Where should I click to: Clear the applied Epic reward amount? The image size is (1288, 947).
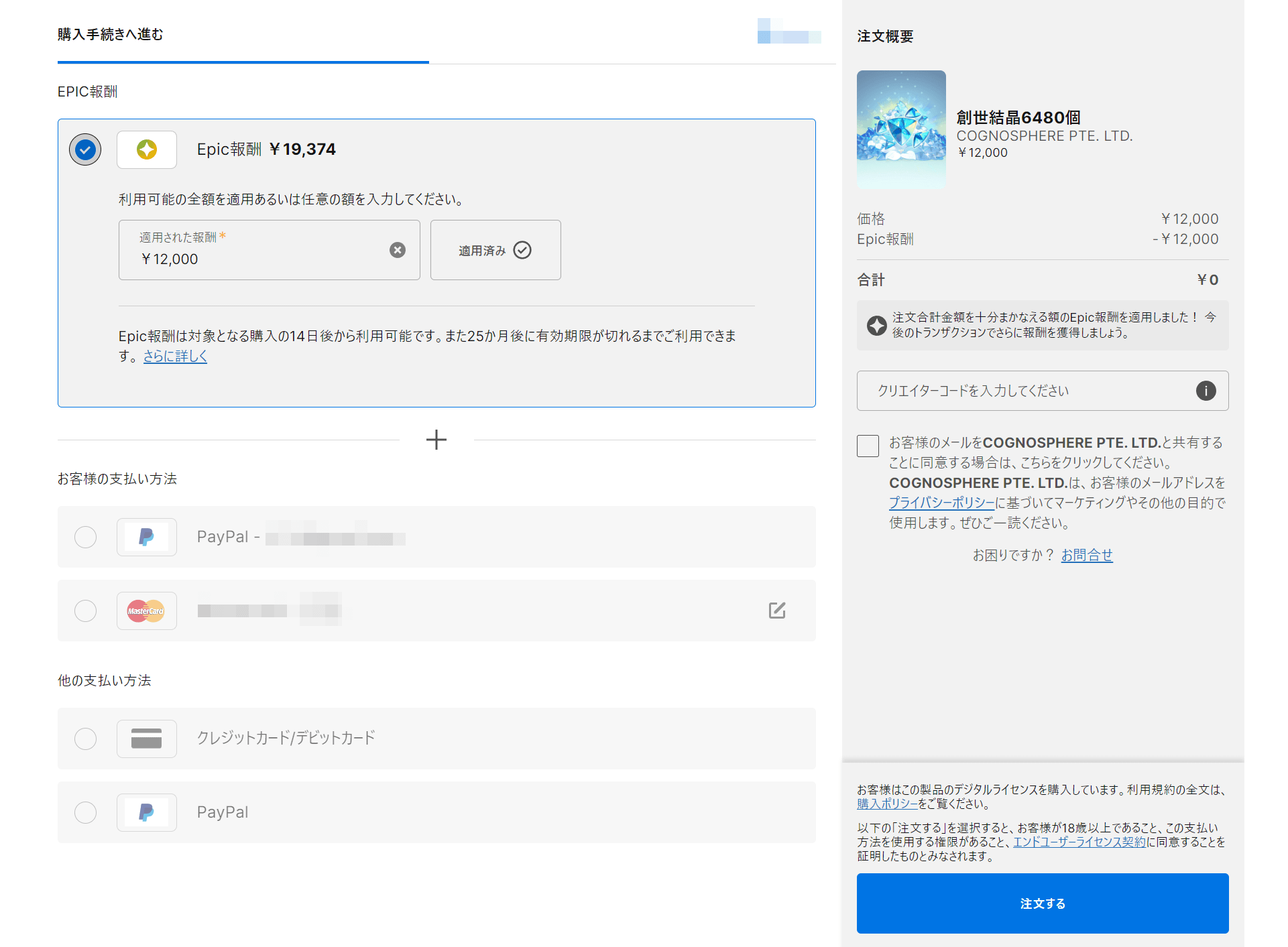[398, 250]
